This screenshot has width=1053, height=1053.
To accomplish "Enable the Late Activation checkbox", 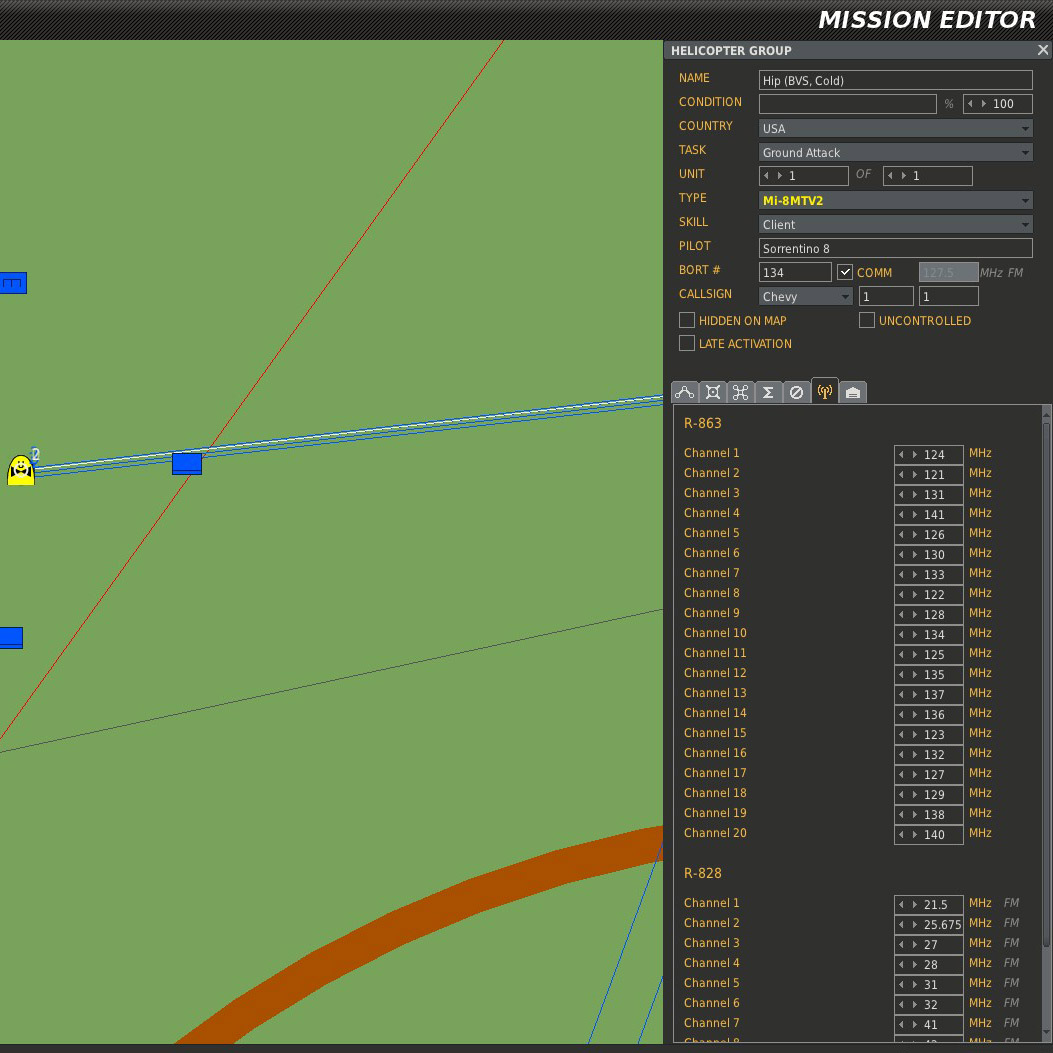I will click(687, 343).
